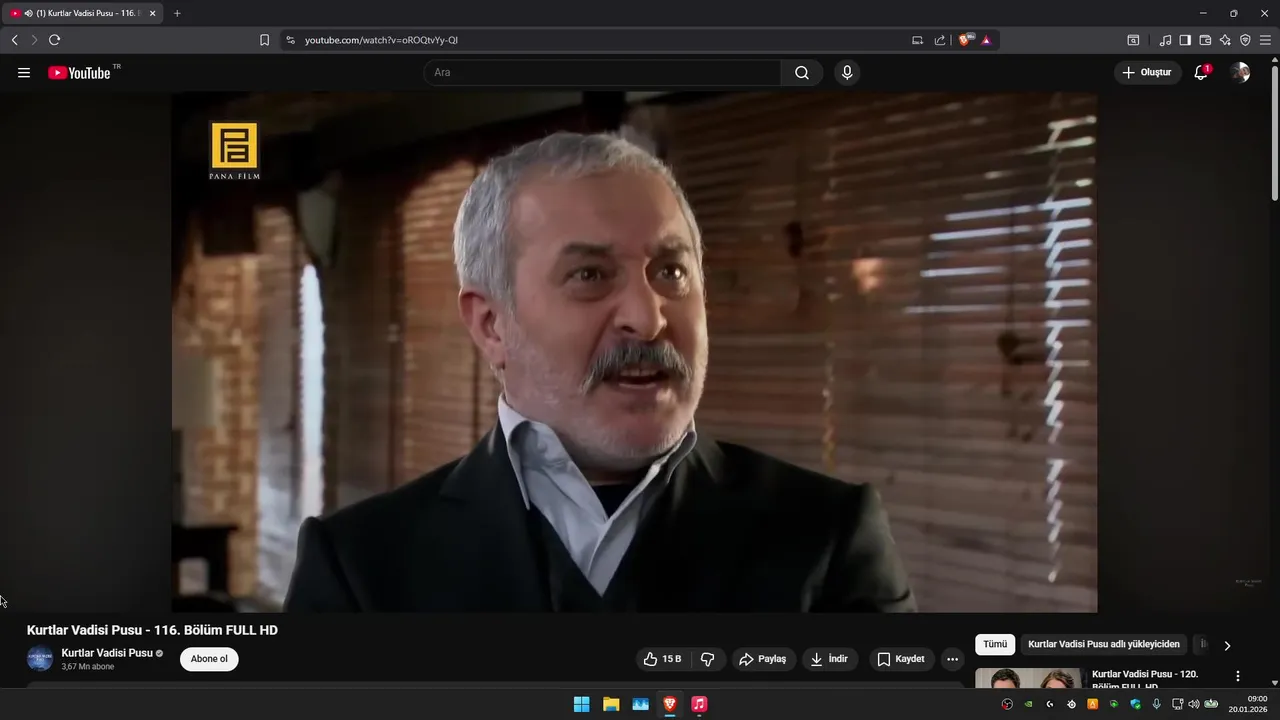
Task: Open the Music app in taskbar
Action: 699,704
